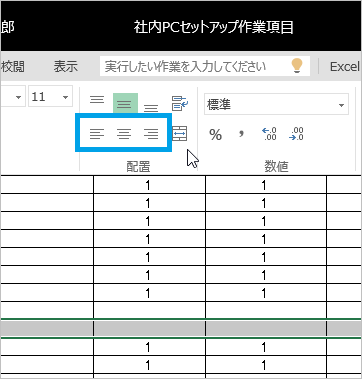Click the merge and center icon
Viewport: 362px width, 379px height.
coord(180,134)
